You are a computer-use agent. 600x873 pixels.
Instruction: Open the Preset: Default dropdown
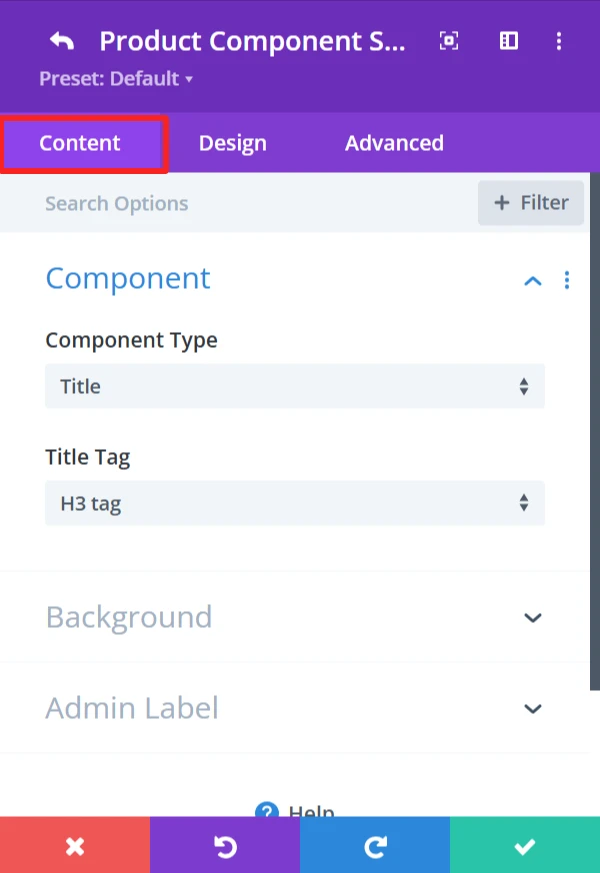pos(115,79)
